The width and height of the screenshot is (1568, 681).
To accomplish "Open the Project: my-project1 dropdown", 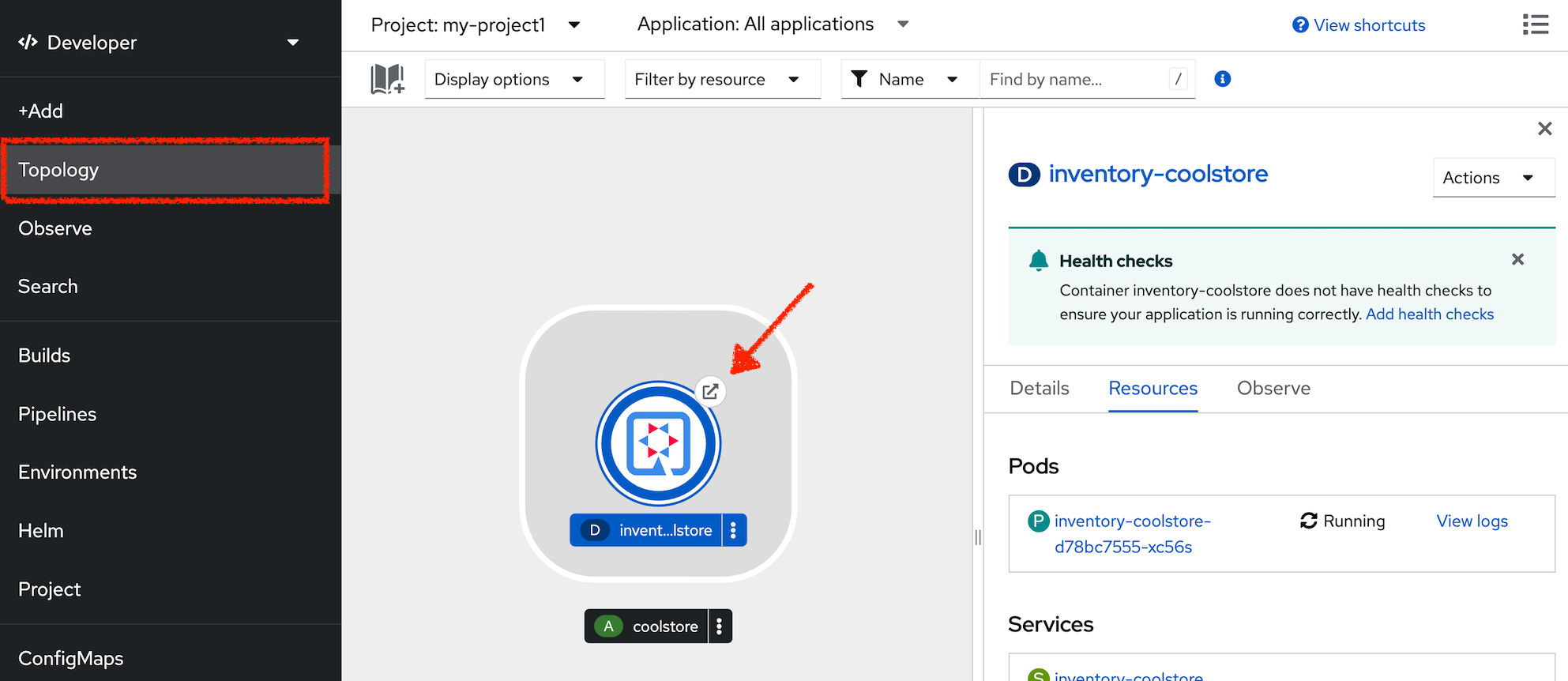I will click(x=476, y=25).
